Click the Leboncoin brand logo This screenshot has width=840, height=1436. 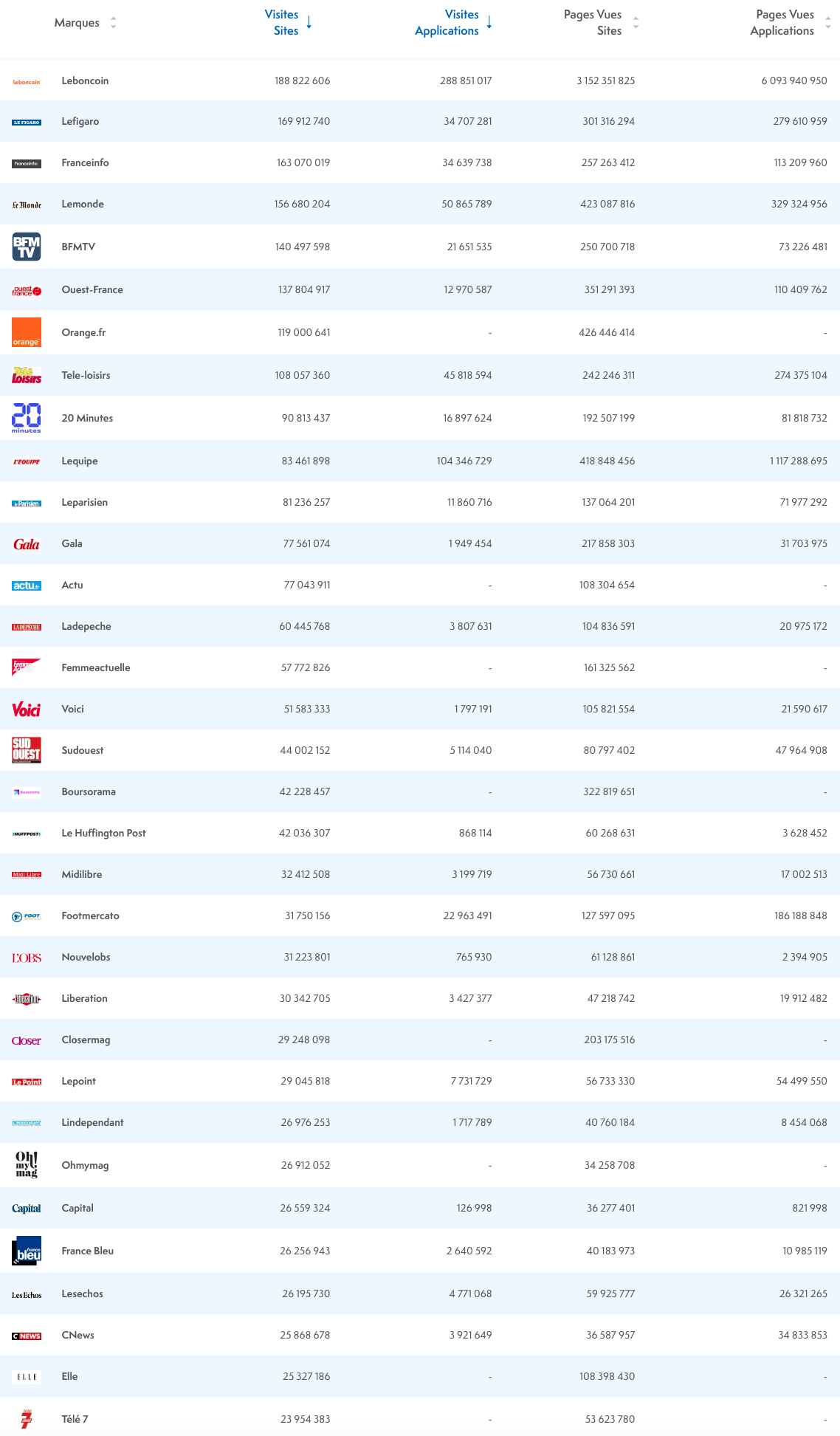point(27,81)
